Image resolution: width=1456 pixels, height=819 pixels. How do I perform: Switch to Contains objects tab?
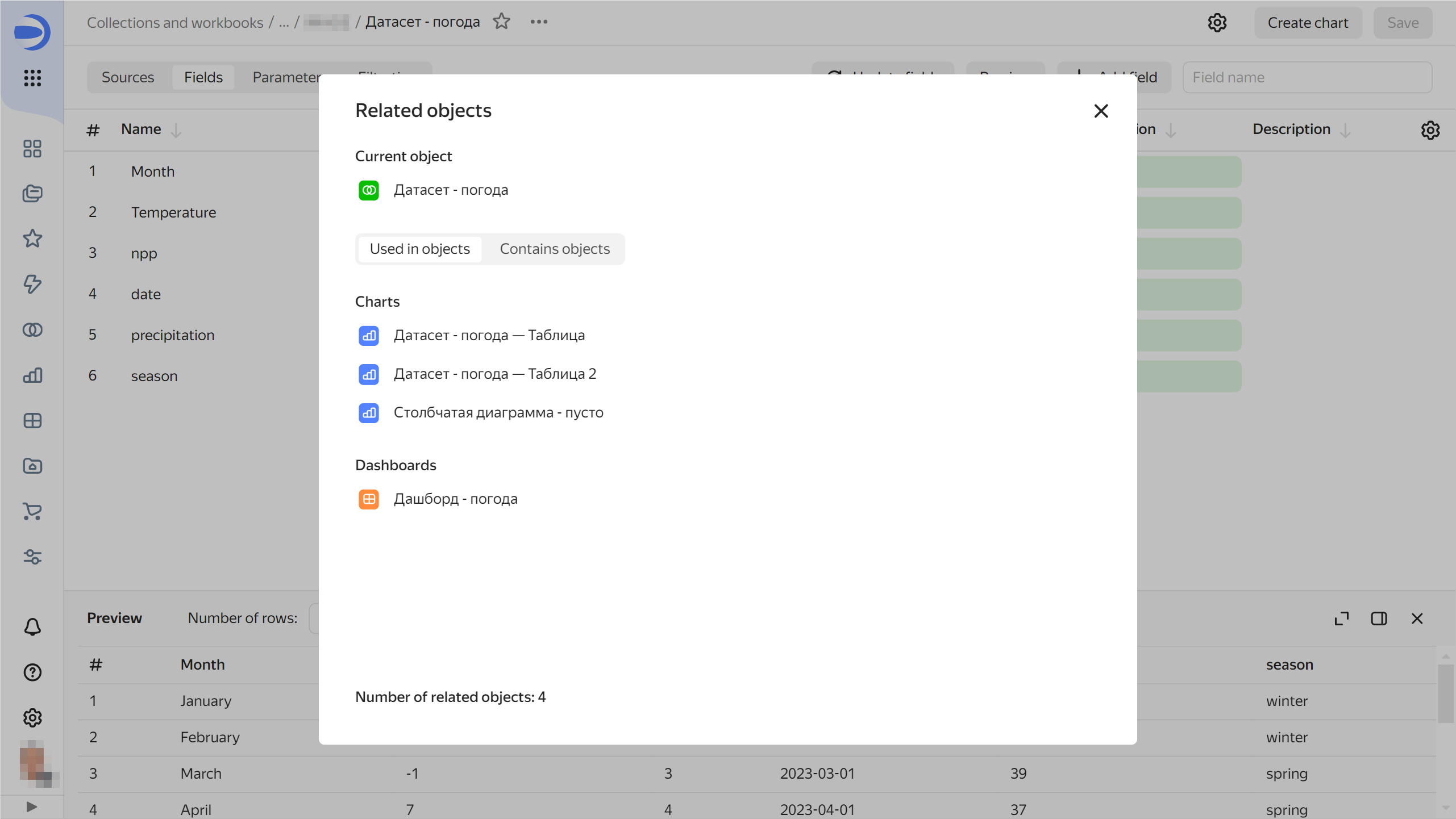point(554,249)
